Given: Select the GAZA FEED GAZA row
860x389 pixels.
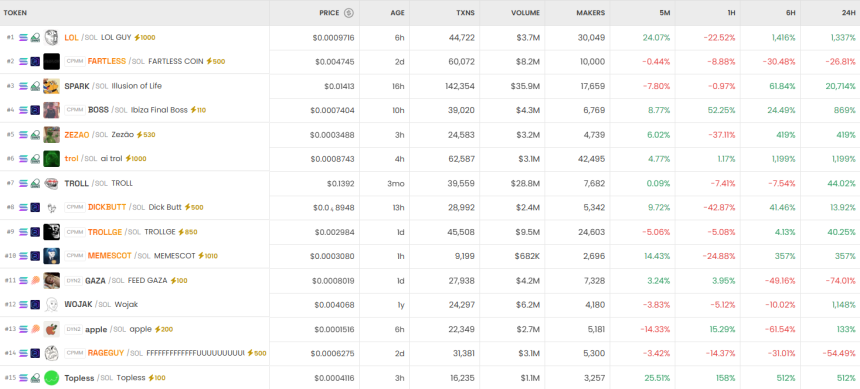Looking at the screenshot, I should (x=430, y=280).
